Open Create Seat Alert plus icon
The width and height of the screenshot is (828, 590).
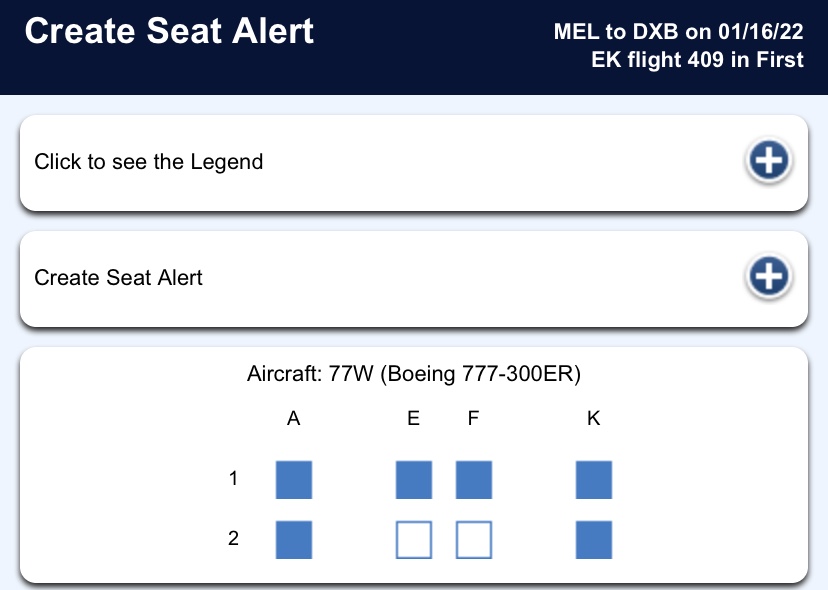click(x=769, y=276)
